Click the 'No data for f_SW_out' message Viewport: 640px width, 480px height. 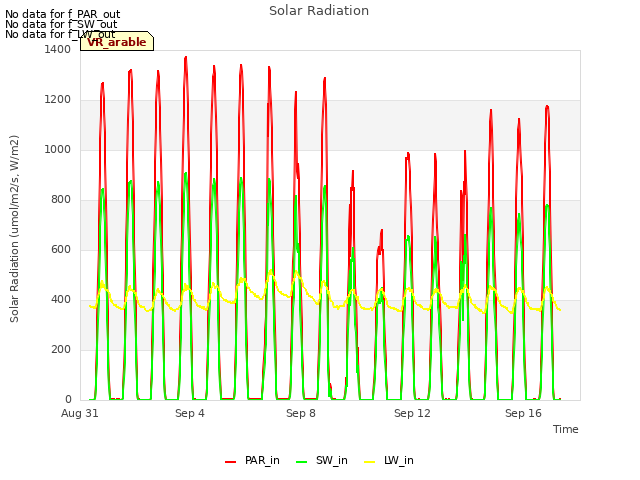point(61,24)
